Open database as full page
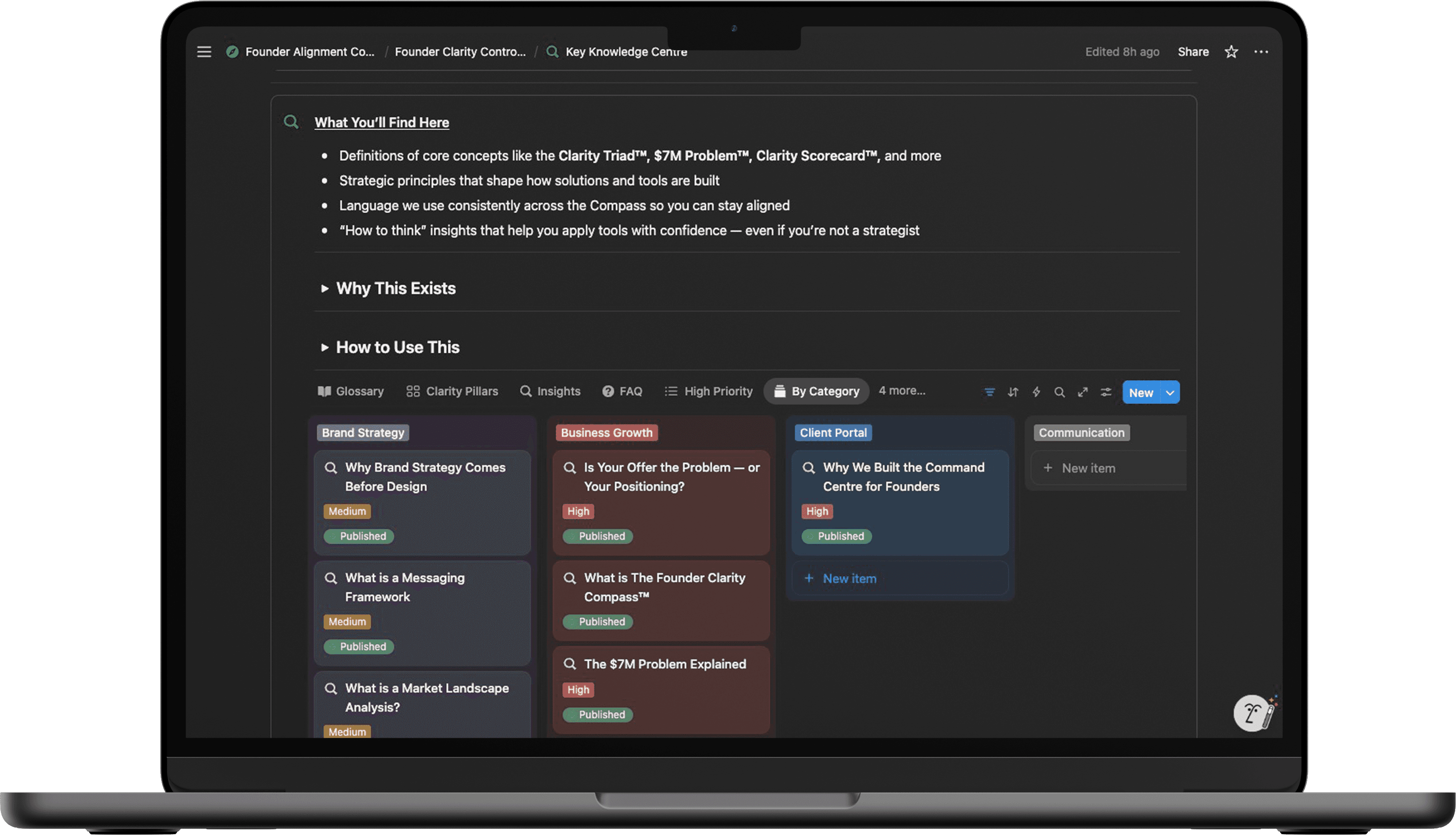1456x835 pixels. click(1083, 392)
